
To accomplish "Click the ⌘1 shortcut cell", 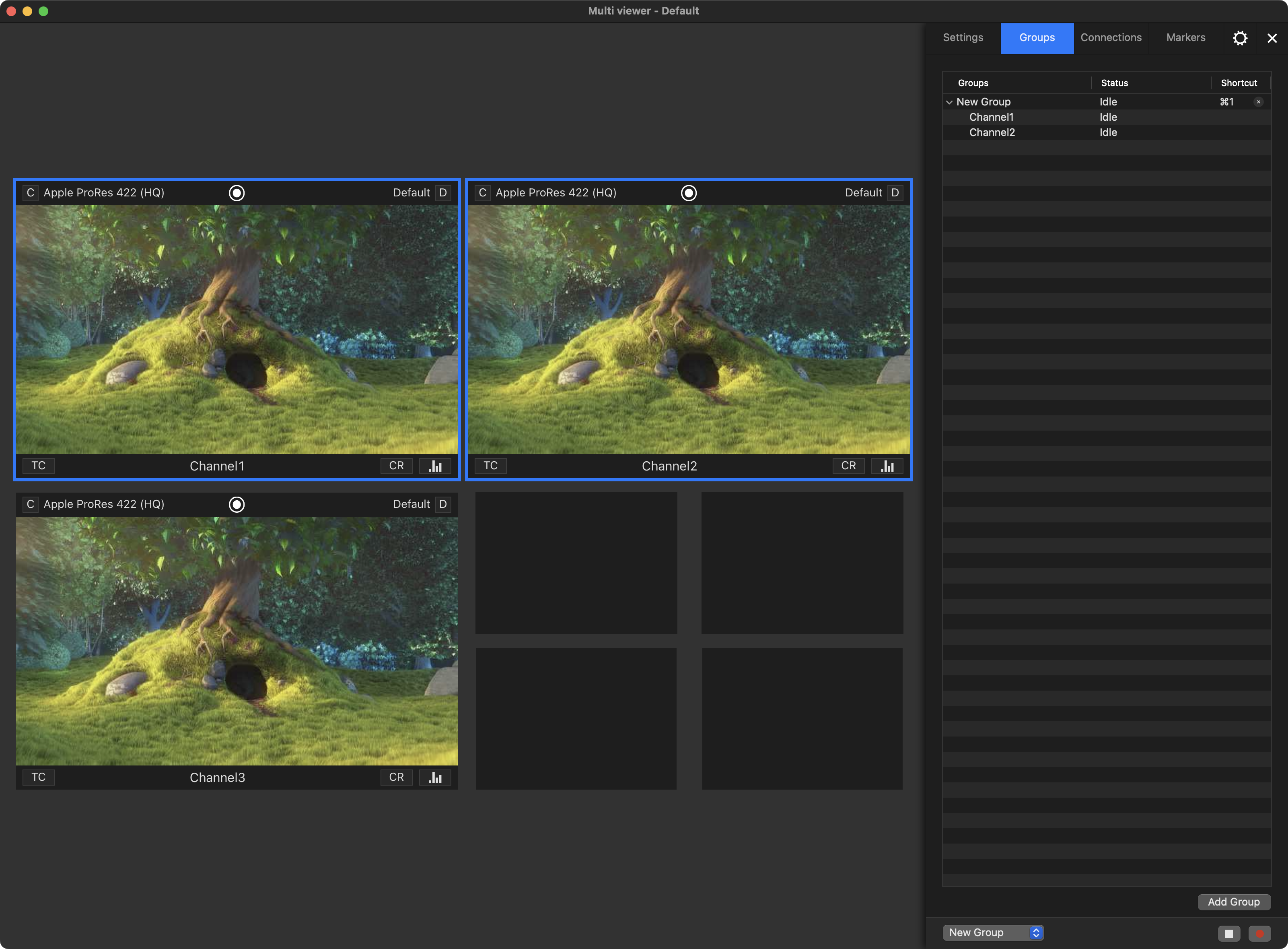I will click(1226, 102).
